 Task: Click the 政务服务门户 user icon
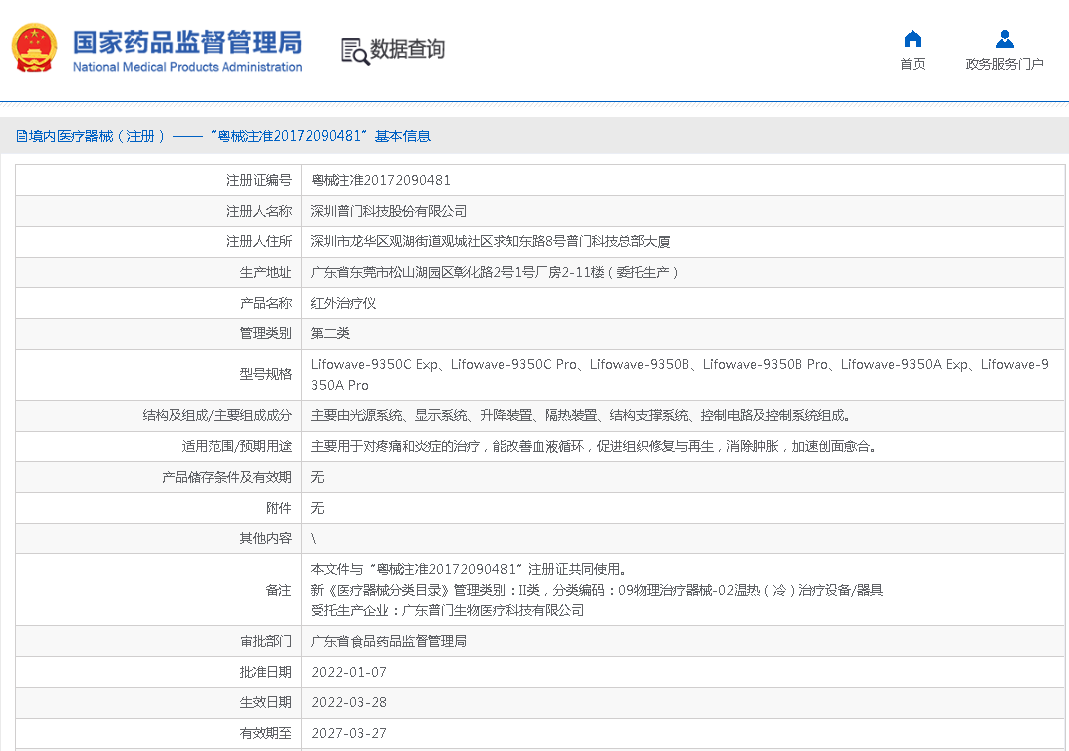tap(1004, 39)
